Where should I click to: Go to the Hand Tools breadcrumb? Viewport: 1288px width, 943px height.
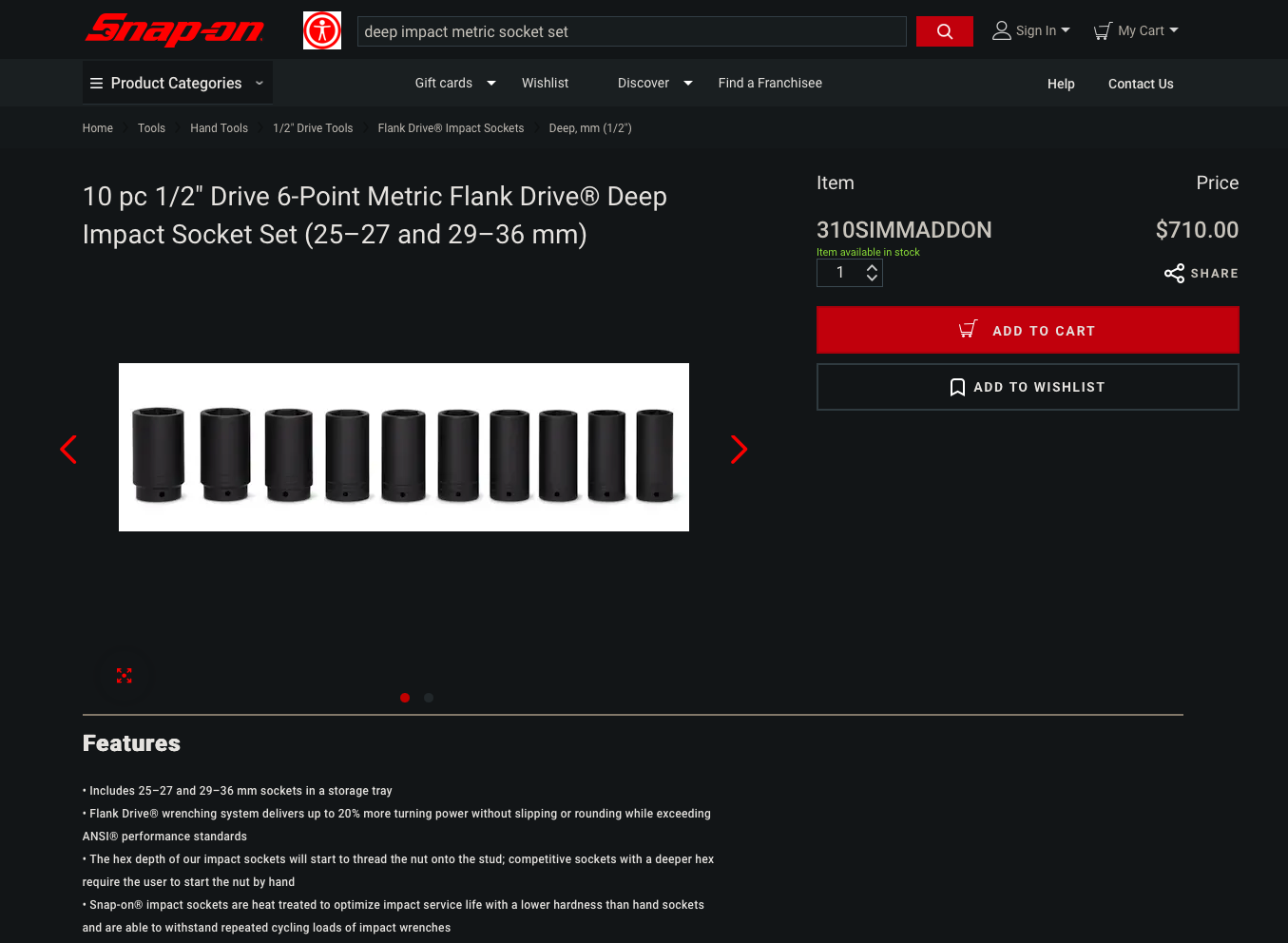tap(219, 128)
